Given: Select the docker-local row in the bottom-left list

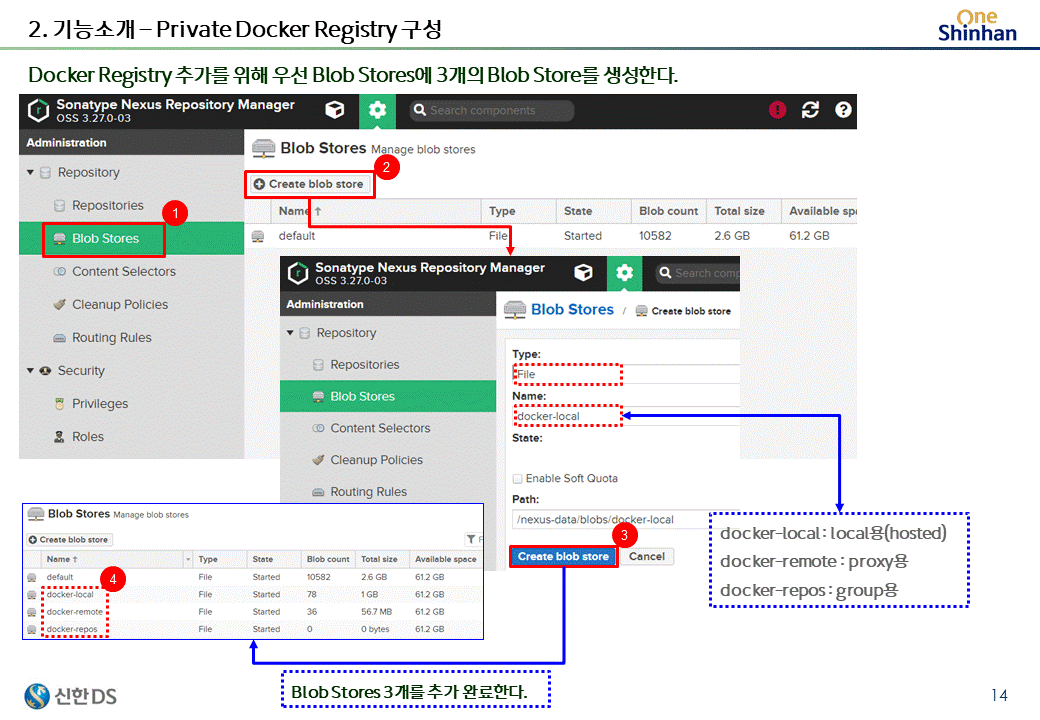Looking at the screenshot, I should [x=253, y=595].
